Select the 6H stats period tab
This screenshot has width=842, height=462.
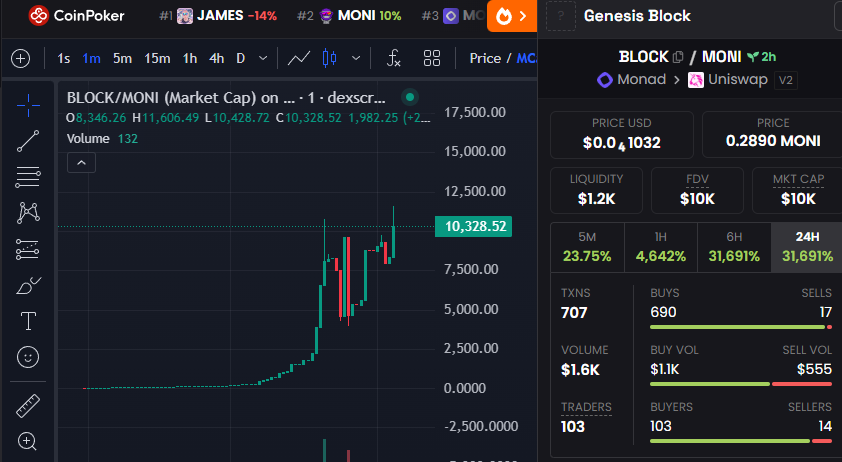[734, 247]
